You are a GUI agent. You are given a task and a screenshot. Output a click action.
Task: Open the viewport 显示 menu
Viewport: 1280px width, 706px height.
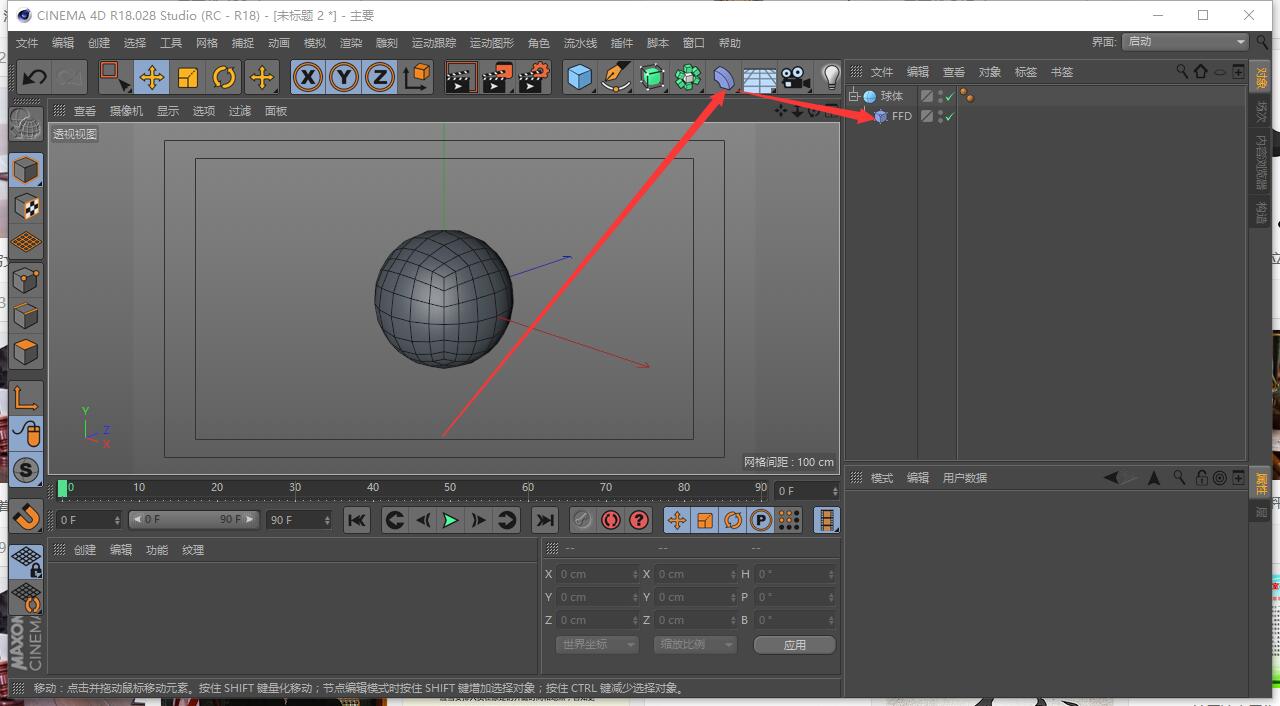168,111
